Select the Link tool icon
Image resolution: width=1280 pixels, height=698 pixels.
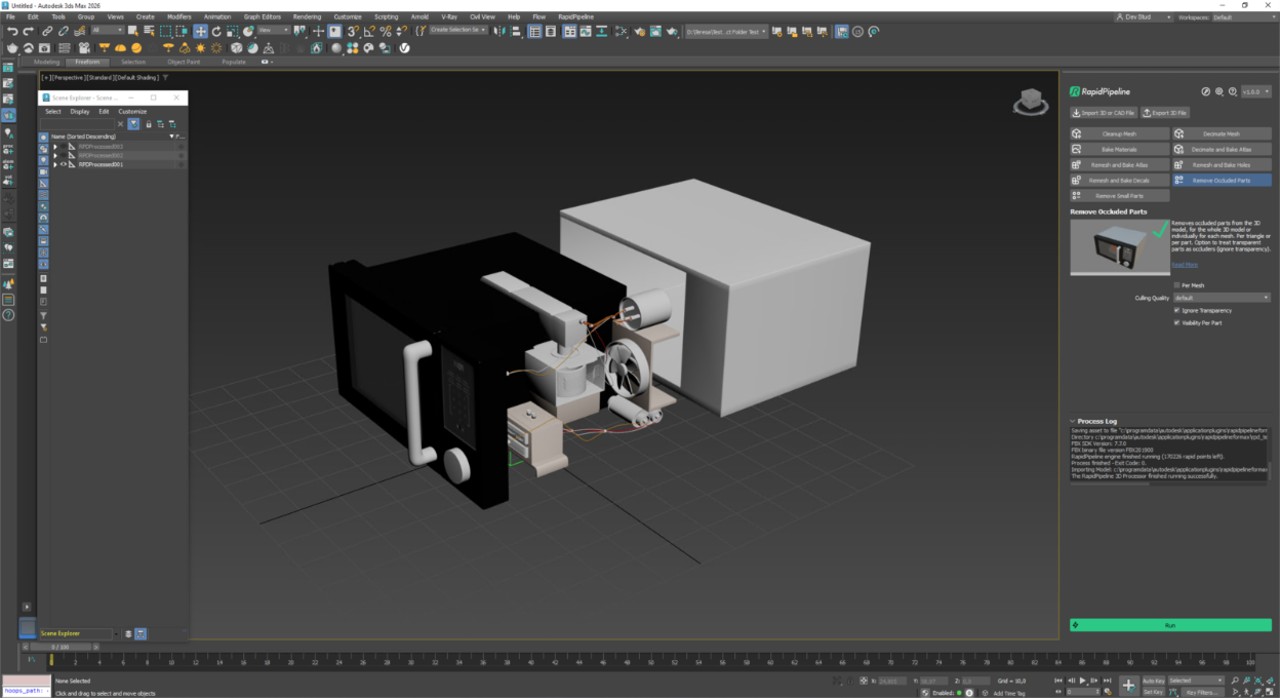tap(47, 32)
